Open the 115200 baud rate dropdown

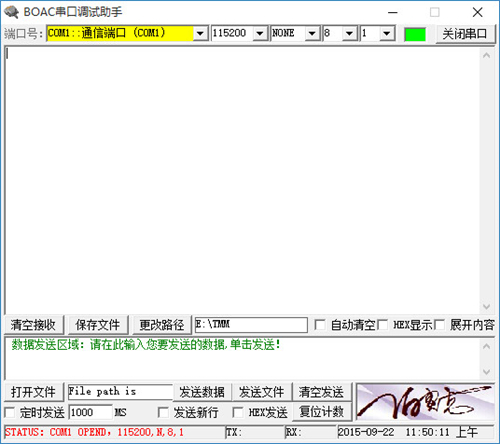coord(260,33)
